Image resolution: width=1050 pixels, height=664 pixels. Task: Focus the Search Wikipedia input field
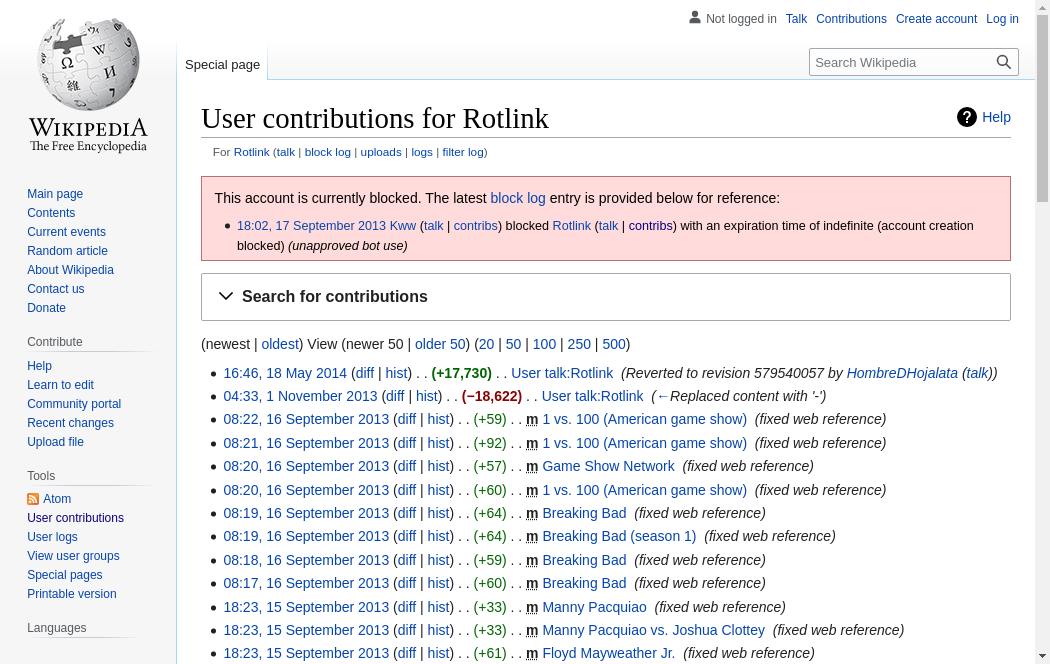[901, 62]
